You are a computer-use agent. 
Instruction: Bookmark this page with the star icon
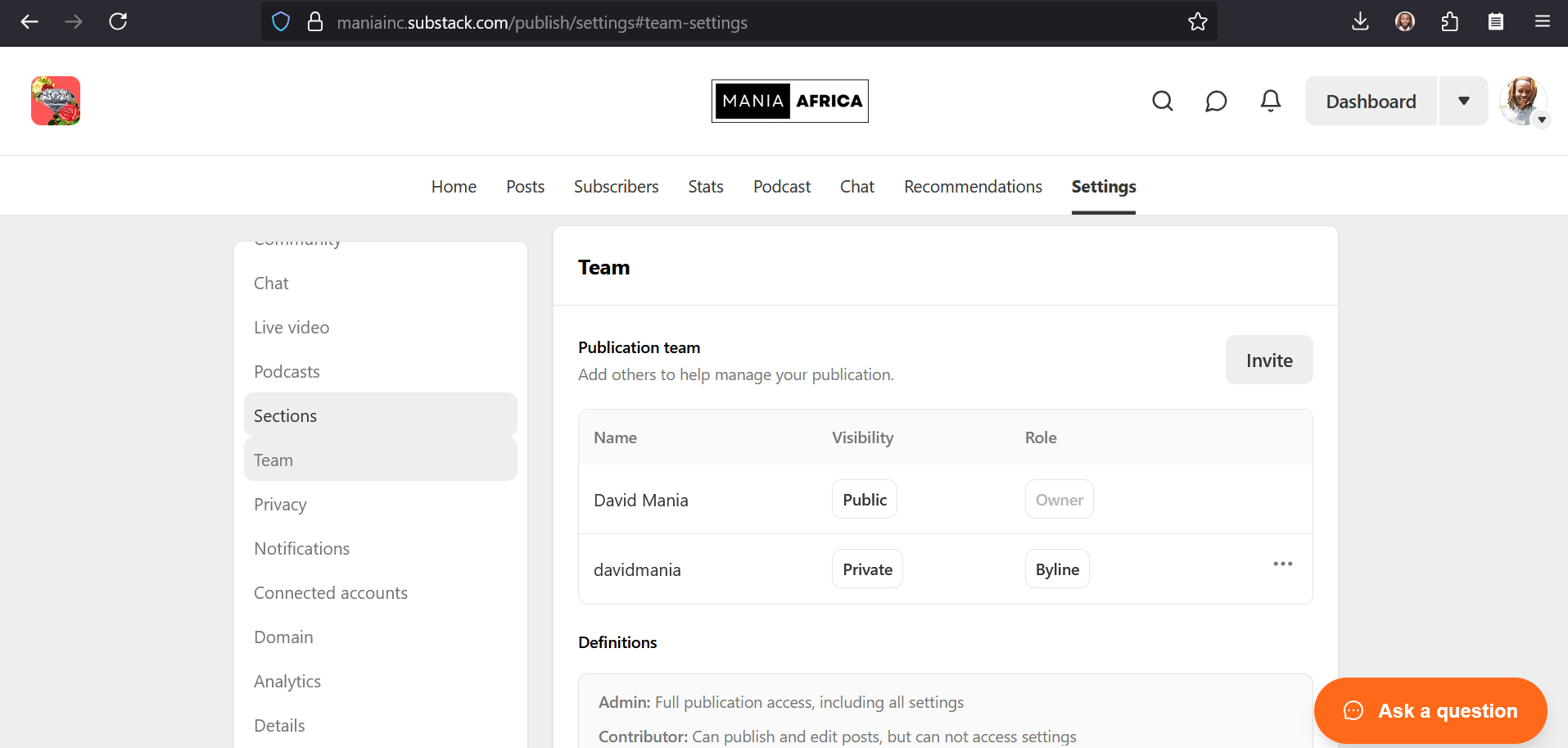pyautogui.click(x=1198, y=22)
